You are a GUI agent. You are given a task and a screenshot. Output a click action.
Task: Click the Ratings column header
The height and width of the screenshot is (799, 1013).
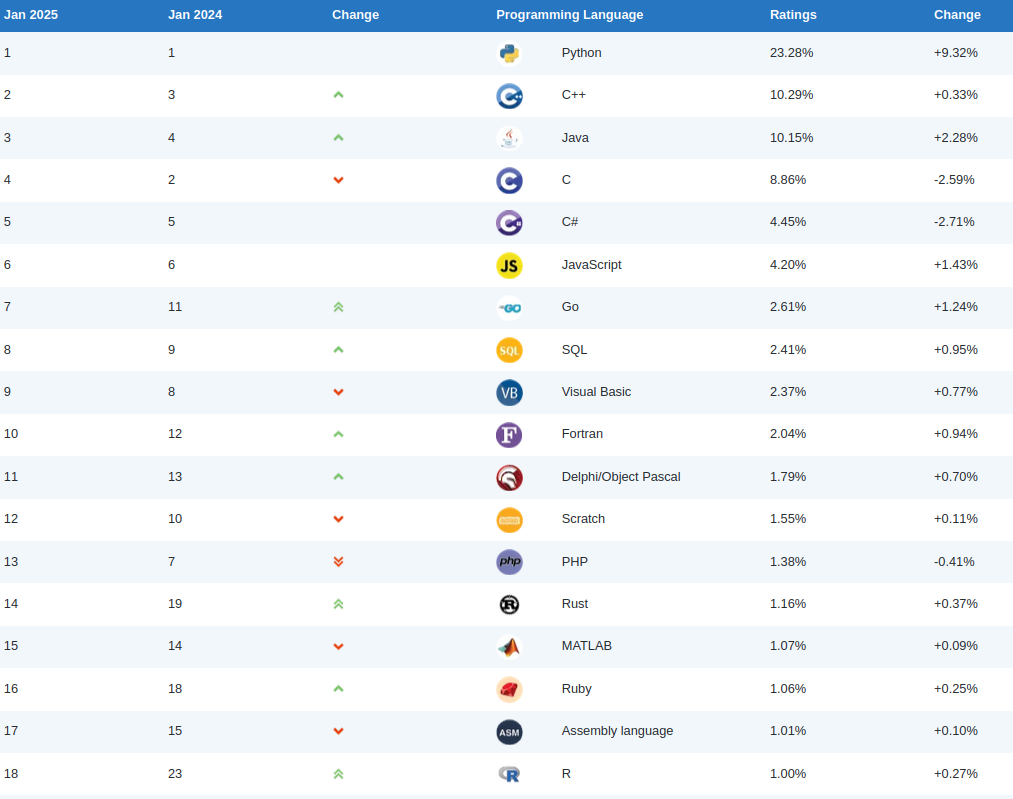(x=793, y=15)
